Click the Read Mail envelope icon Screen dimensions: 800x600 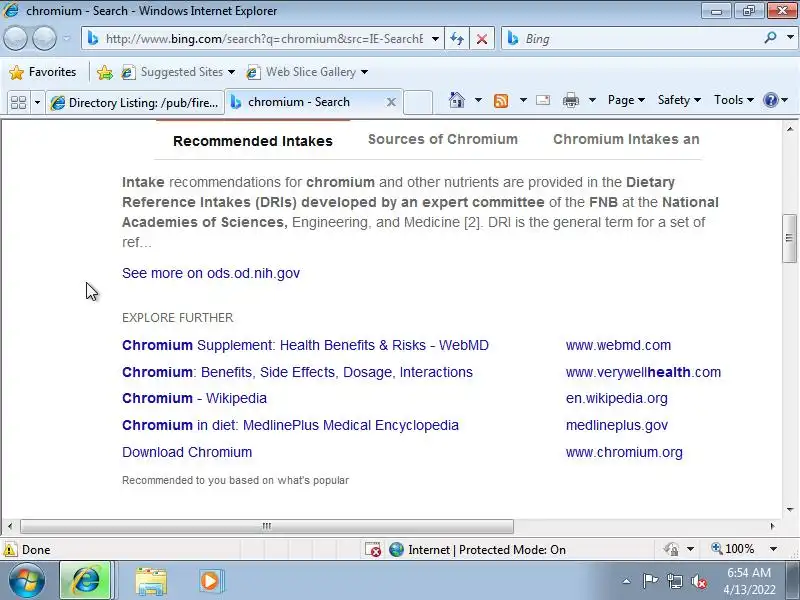[x=543, y=100]
